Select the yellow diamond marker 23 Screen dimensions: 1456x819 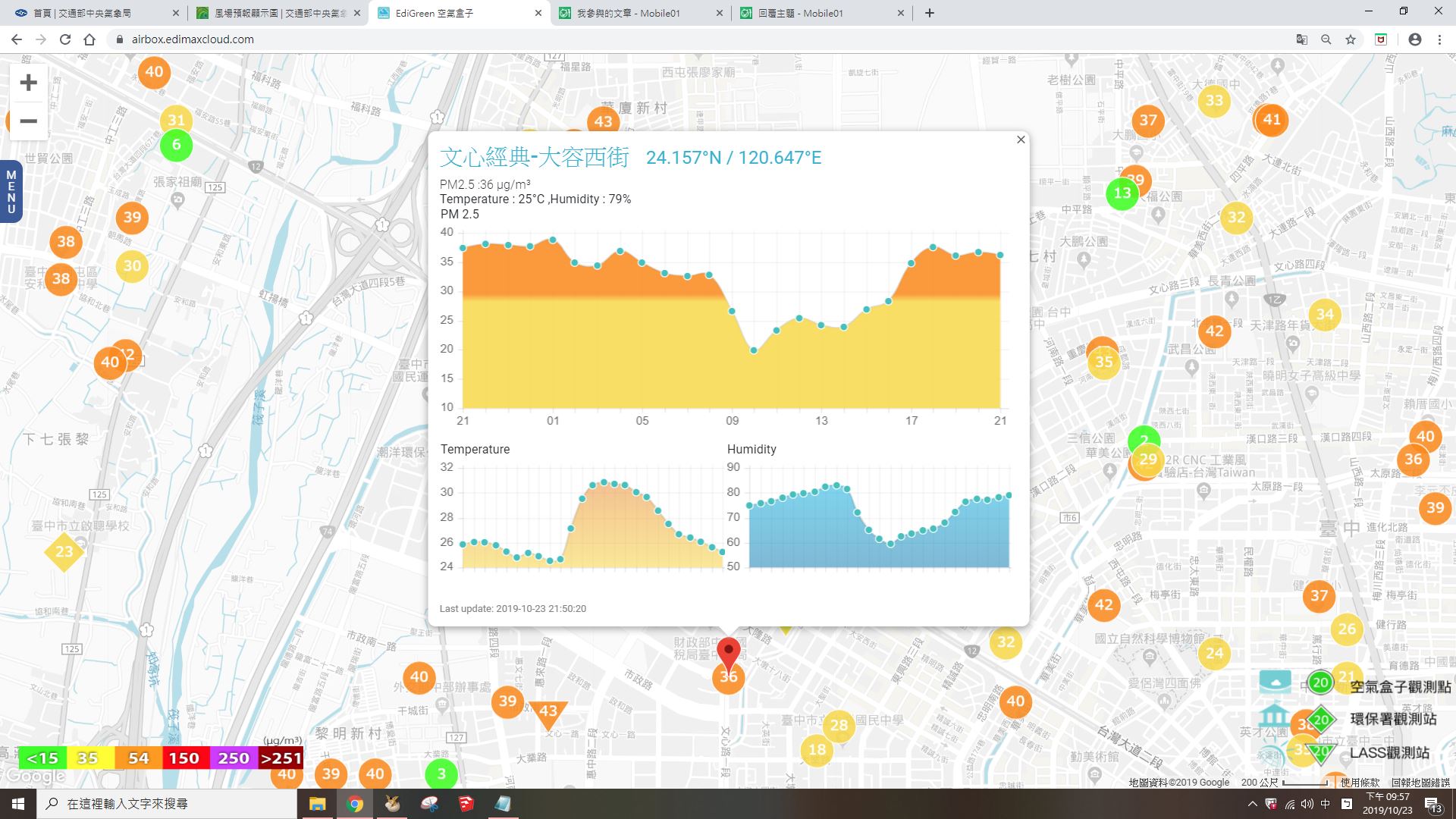pos(64,551)
